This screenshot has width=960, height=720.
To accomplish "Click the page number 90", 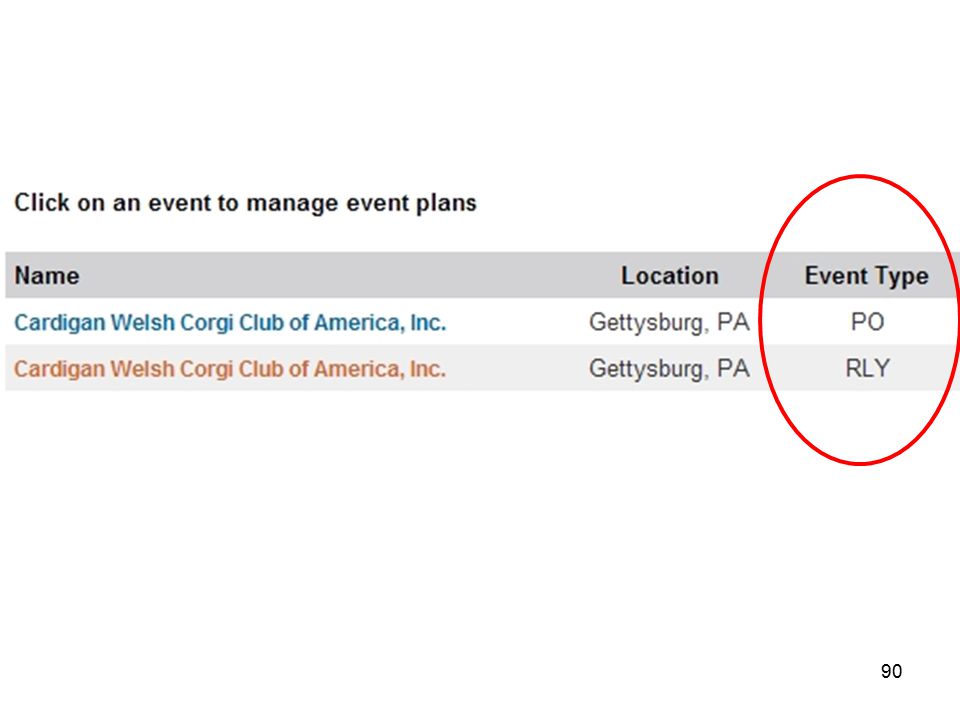I will (x=891, y=671).
